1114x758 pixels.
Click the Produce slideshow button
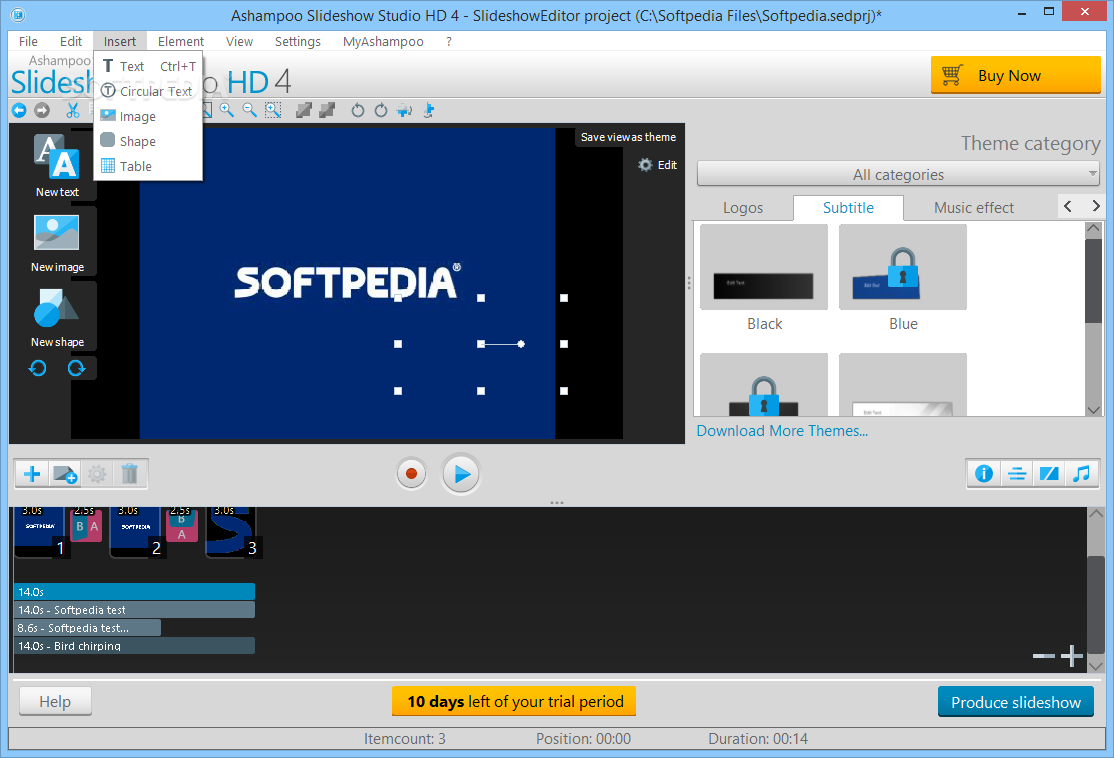[1016, 702]
